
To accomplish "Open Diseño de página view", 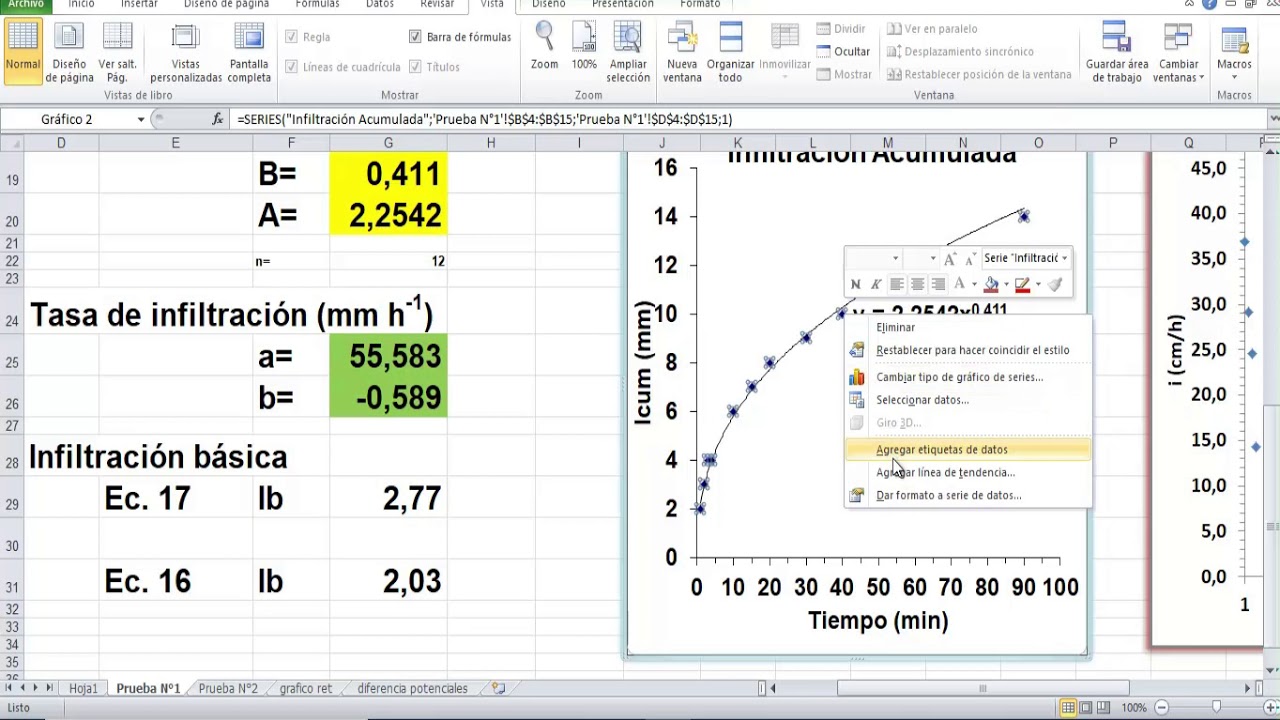I will (x=70, y=51).
